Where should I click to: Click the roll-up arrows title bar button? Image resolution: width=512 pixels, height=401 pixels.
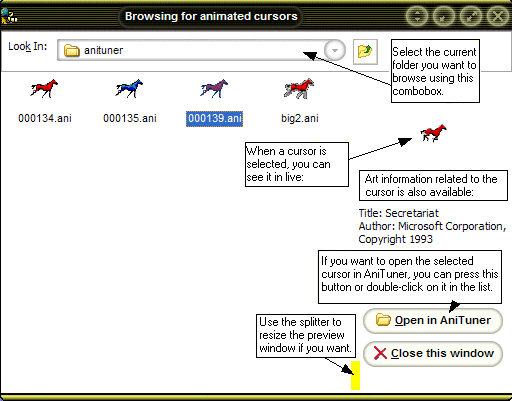point(417,16)
